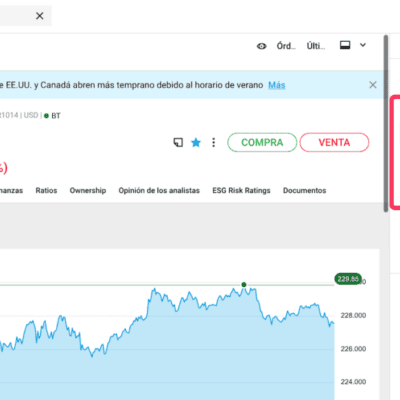
Task: Select the Documentos tab
Action: point(305,191)
